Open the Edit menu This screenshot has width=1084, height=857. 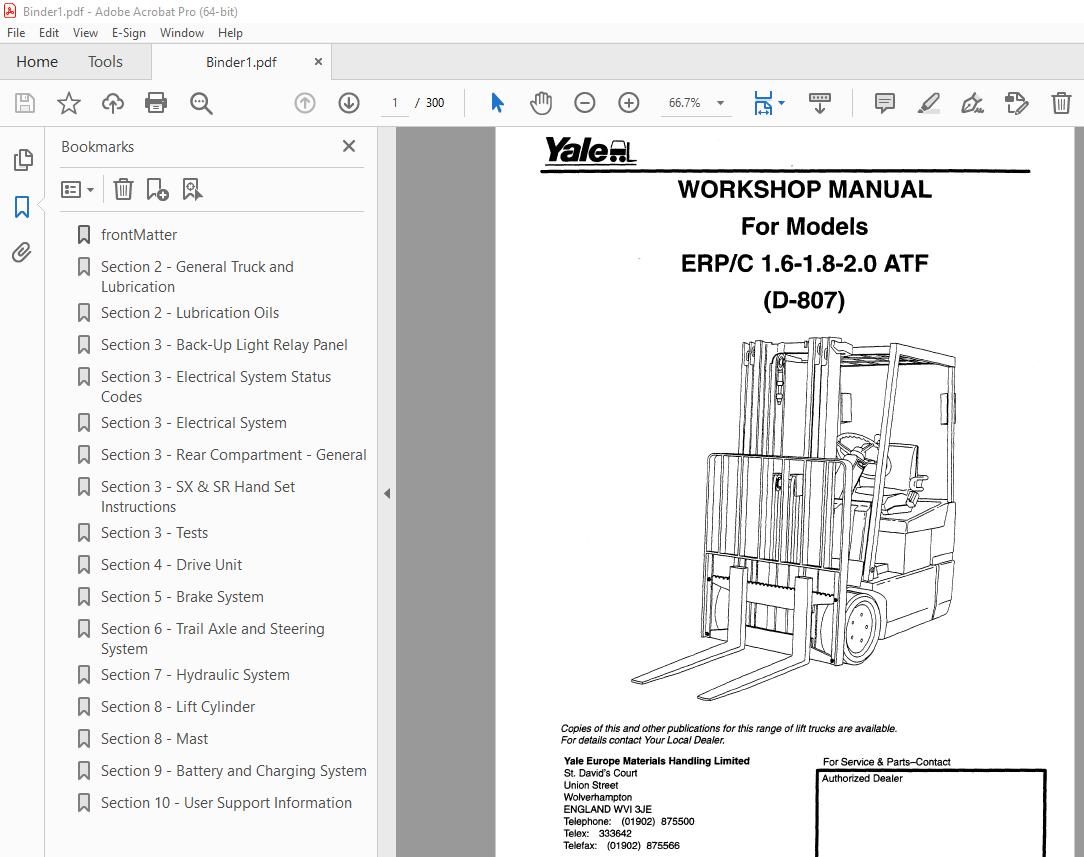(x=48, y=32)
